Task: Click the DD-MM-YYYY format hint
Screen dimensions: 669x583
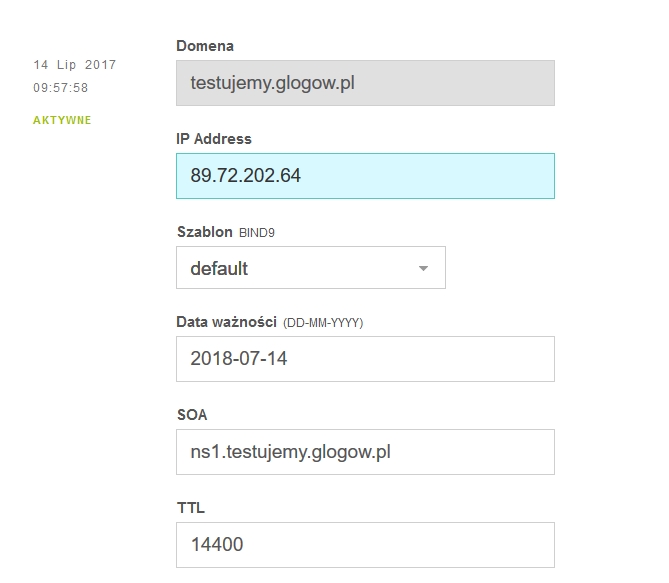Action: [x=323, y=323]
